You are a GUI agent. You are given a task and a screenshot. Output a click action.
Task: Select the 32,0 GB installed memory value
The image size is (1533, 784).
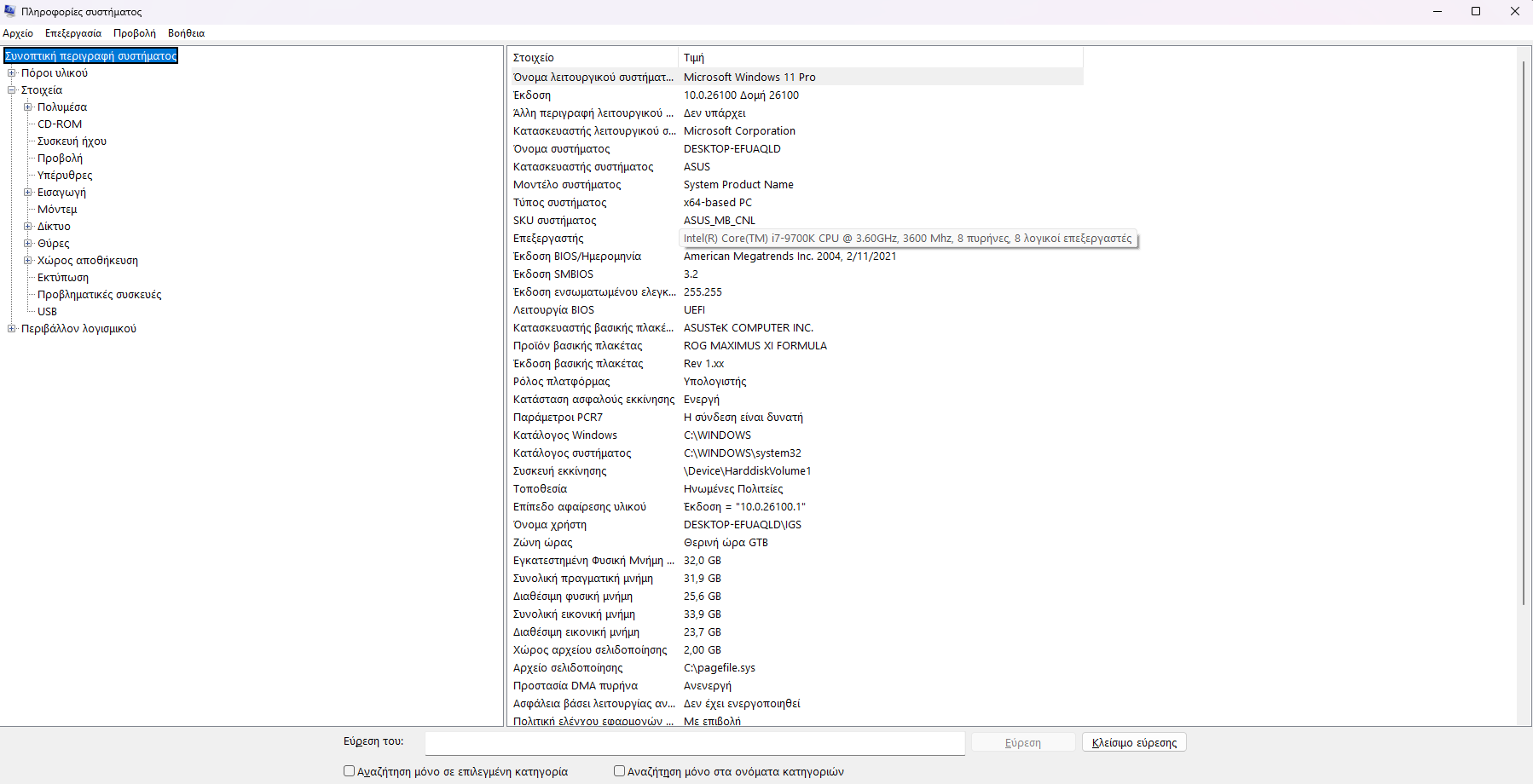pos(703,561)
